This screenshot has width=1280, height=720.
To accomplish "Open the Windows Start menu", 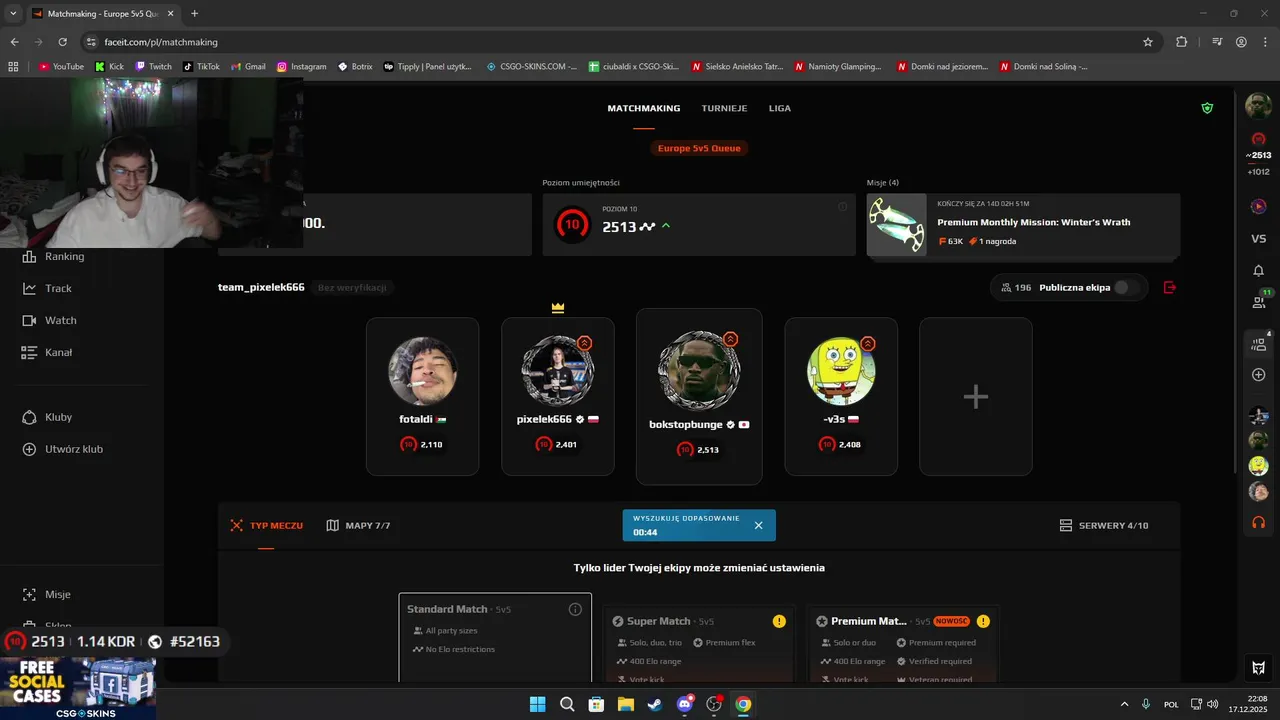I will [x=537, y=704].
